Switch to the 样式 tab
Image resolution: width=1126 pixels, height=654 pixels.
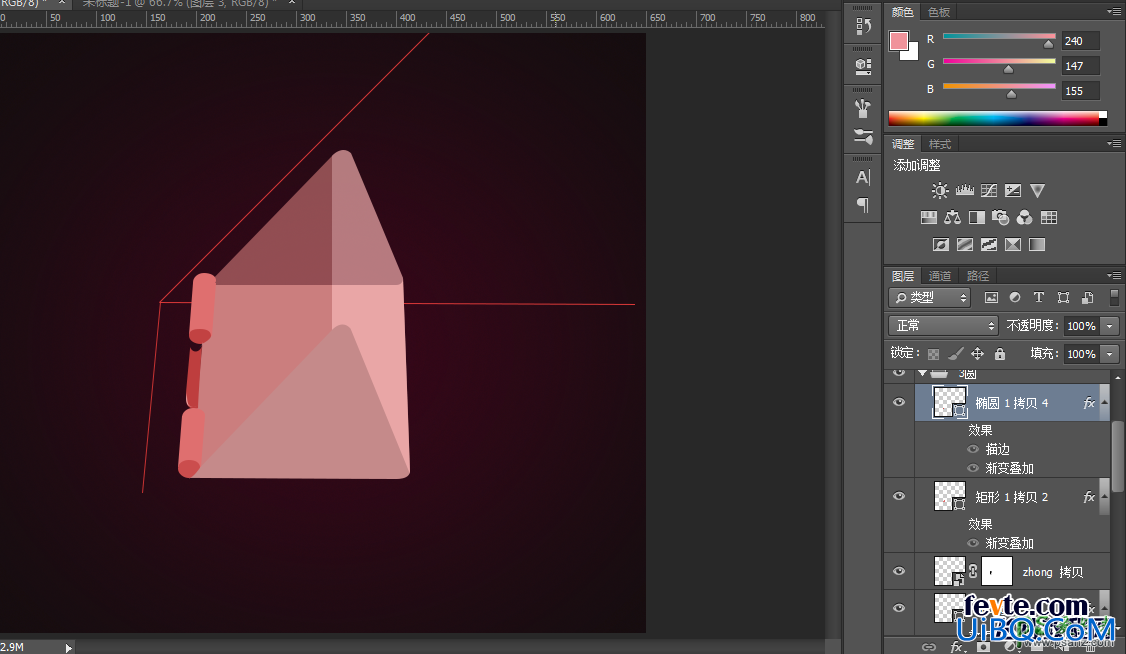coord(939,144)
